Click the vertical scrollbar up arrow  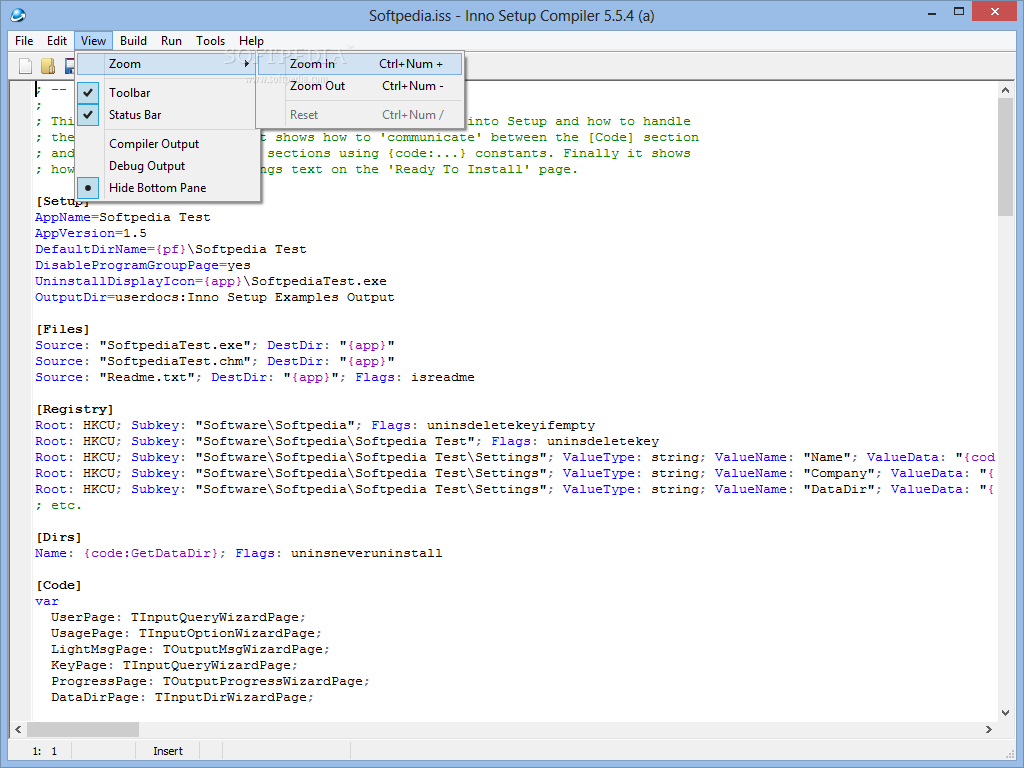point(1005,90)
